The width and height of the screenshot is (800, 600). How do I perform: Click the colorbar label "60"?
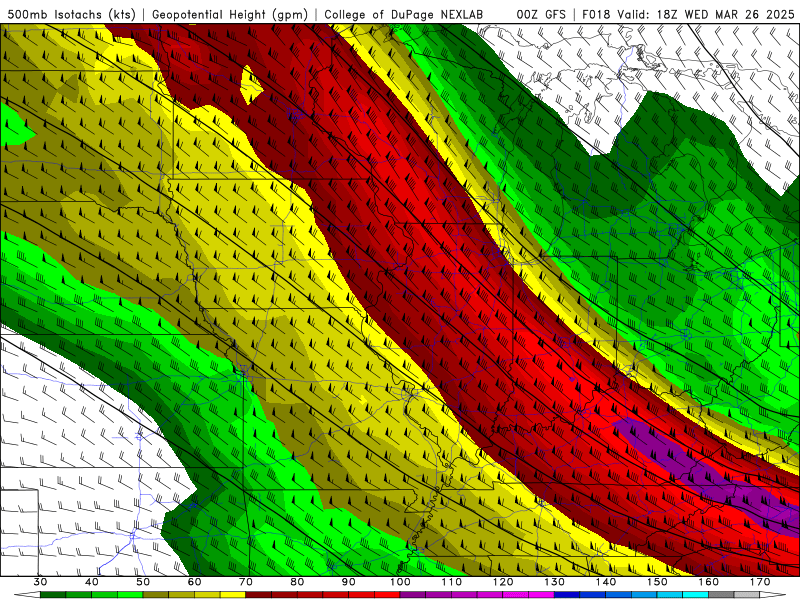pos(194,582)
